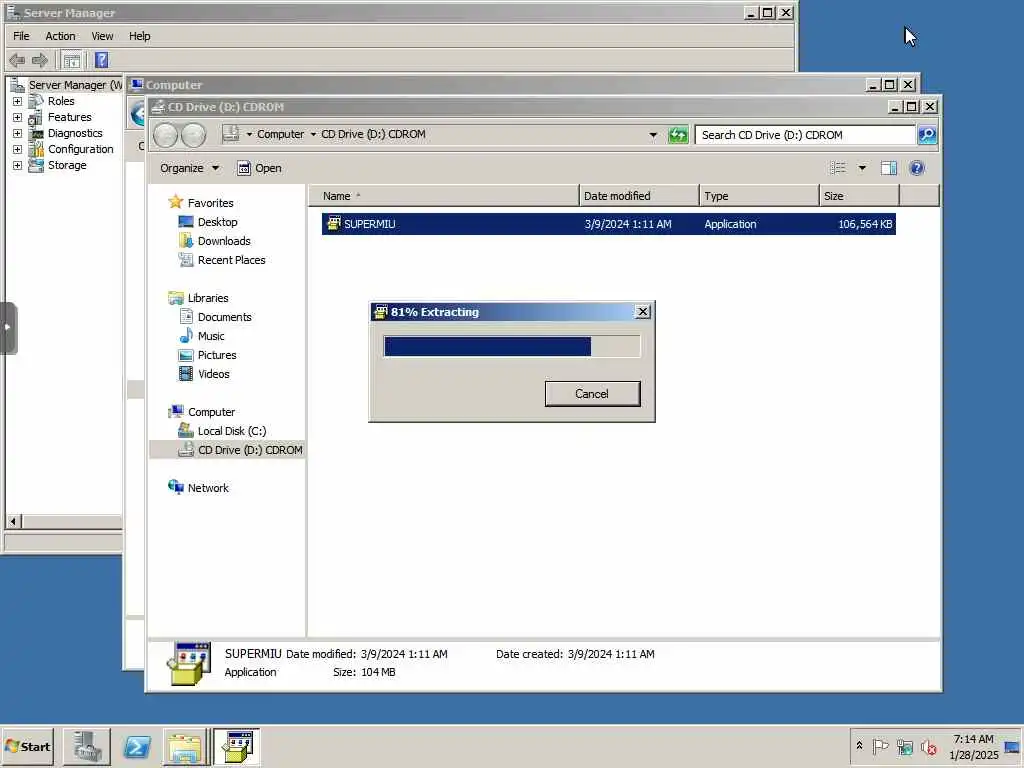Select the Server Manager root tree node
Screen dimensions: 1024x768
point(67,85)
